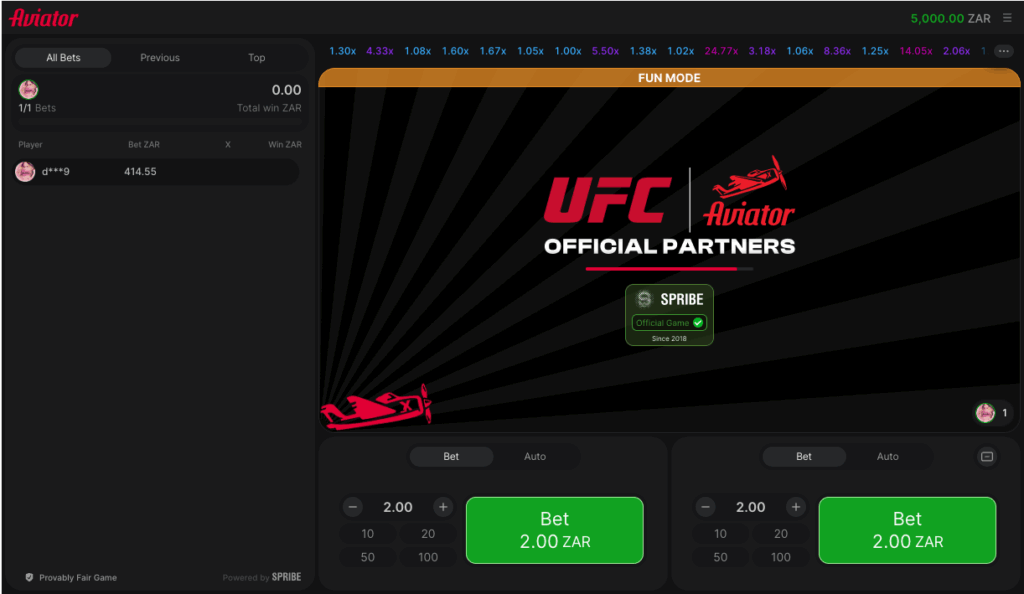The width and height of the screenshot is (1024, 594).
Task: Click Powered by SPRIBE link
Action: [x=262, y=577]
